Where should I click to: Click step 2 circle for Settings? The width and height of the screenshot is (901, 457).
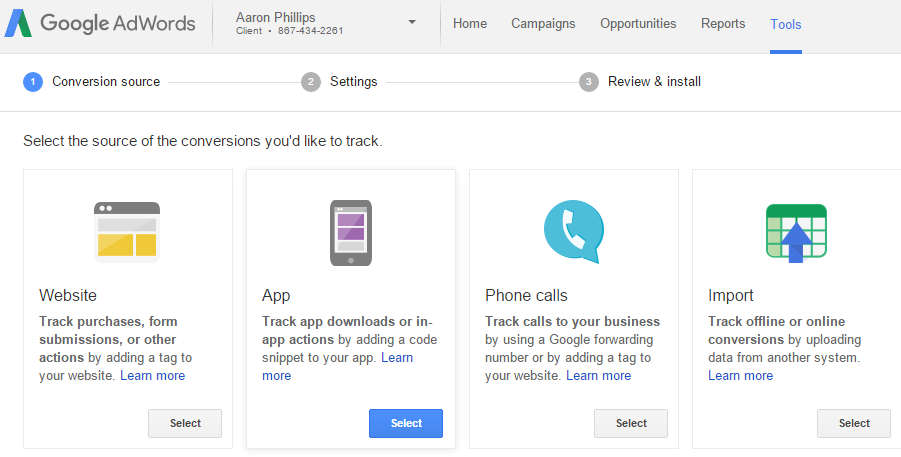311,82
